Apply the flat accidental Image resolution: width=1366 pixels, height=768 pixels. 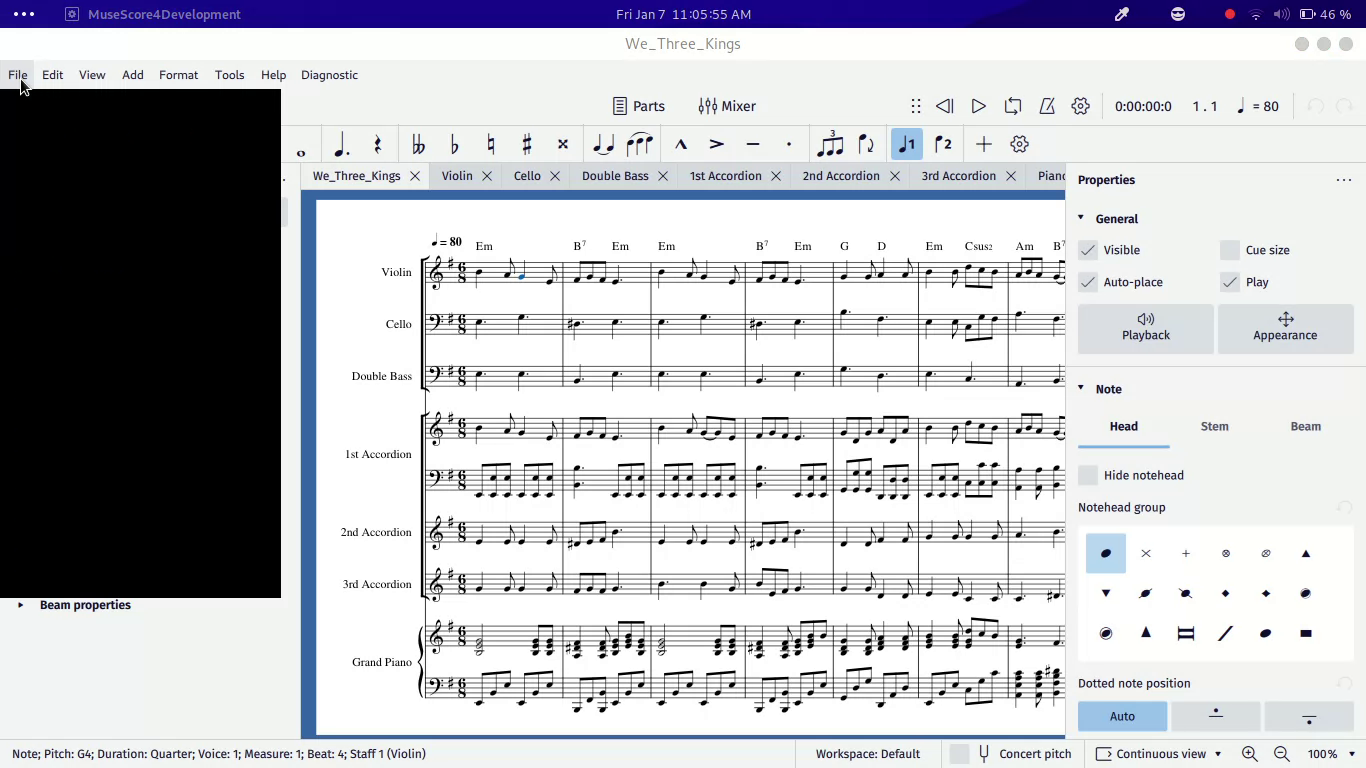tap(455, 145)
